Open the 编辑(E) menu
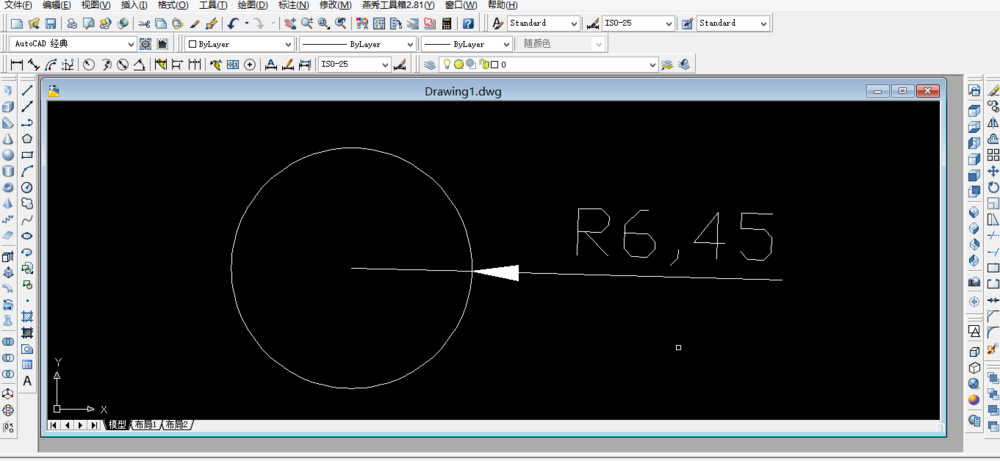Image resolution: width=1000 pixels, height=461 pixels. click(x=57, y=5)
